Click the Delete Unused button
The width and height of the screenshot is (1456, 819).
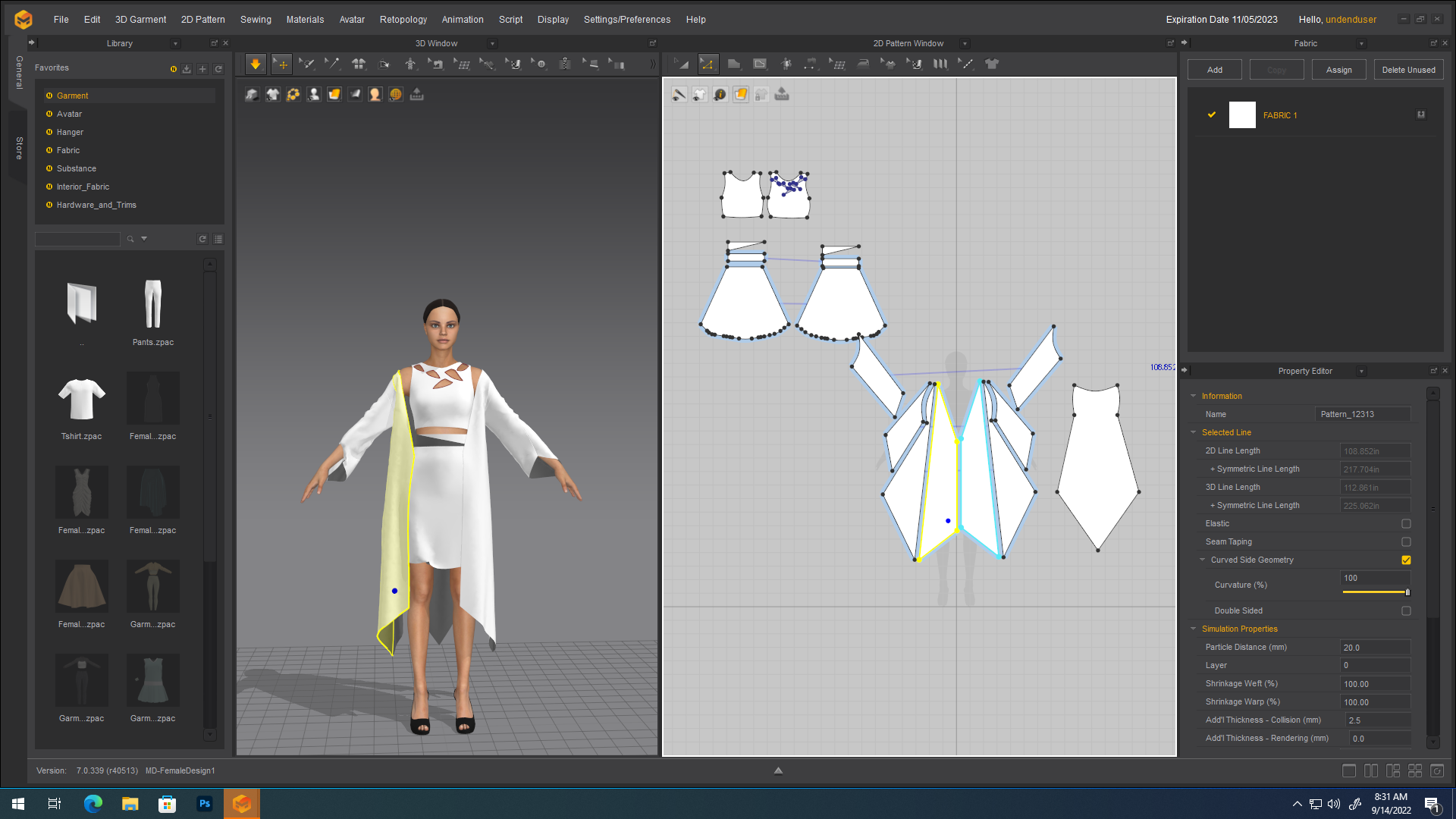point(1408,70)
